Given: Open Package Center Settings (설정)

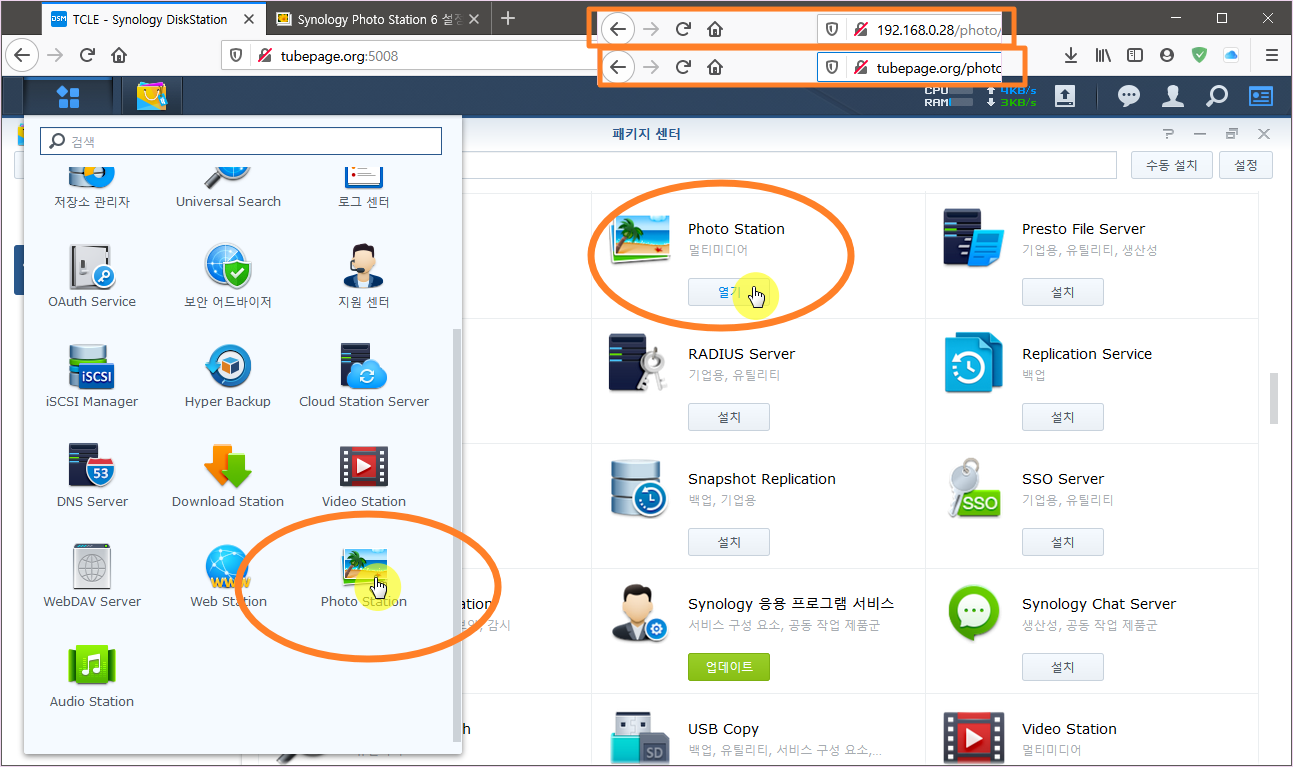Looking at the screenshot, I should [x=1246, y=166].
